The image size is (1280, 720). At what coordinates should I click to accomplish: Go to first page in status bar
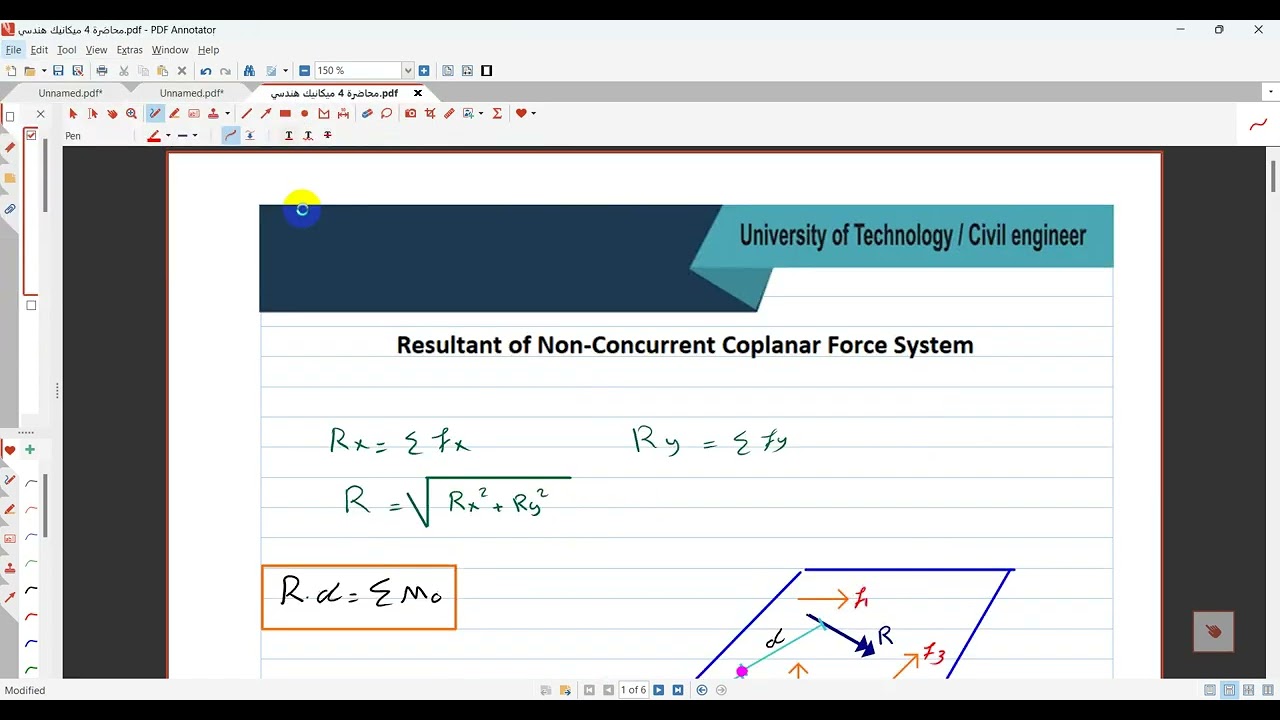click(590, 690)
